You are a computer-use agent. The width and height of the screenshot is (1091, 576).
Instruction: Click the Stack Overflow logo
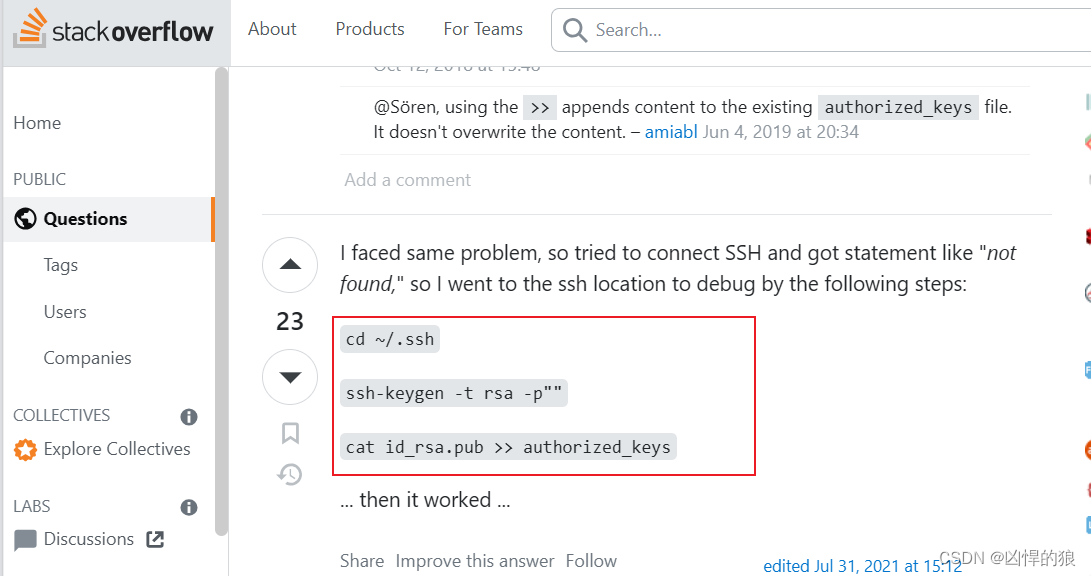(113, 29)
